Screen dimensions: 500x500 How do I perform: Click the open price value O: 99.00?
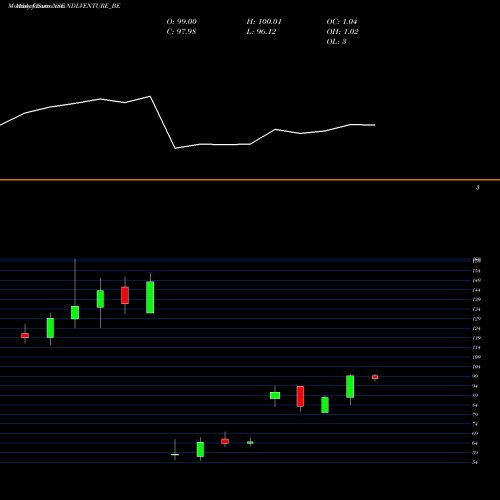181,22
